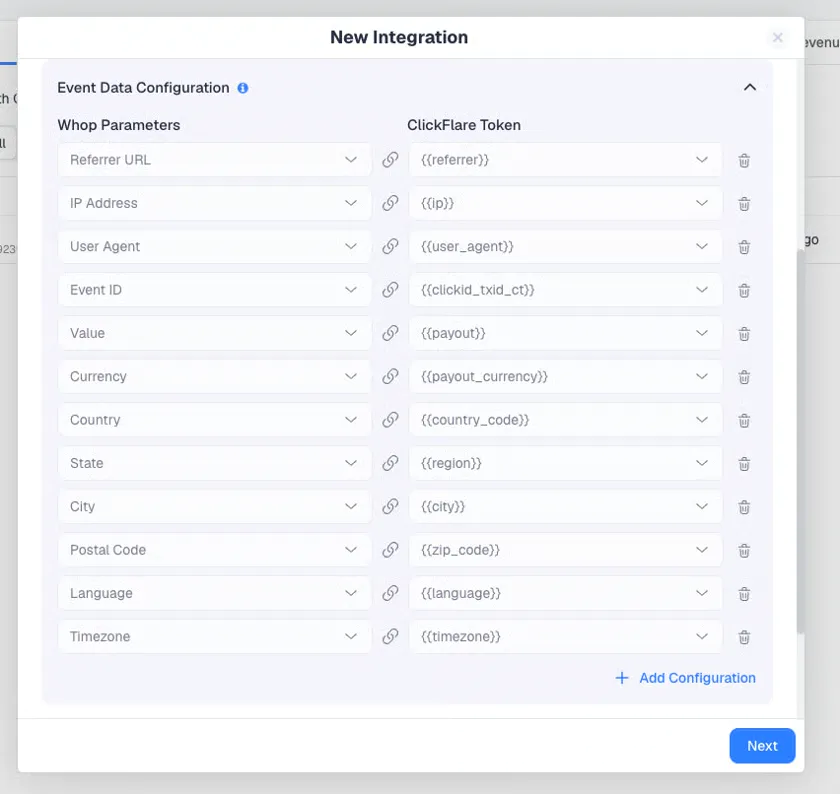The width and height of the screenshot is (840, 794).
Task: Click the link icon beside Timezone
Action: click(x=390, y=636)
